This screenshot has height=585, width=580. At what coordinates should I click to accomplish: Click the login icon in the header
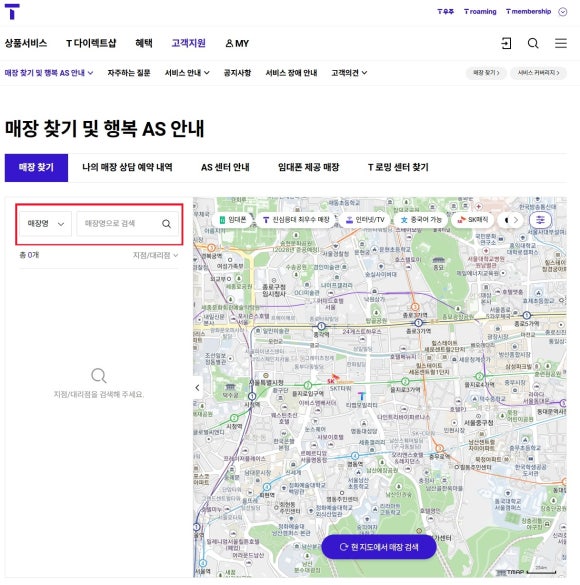pos(506,43)
